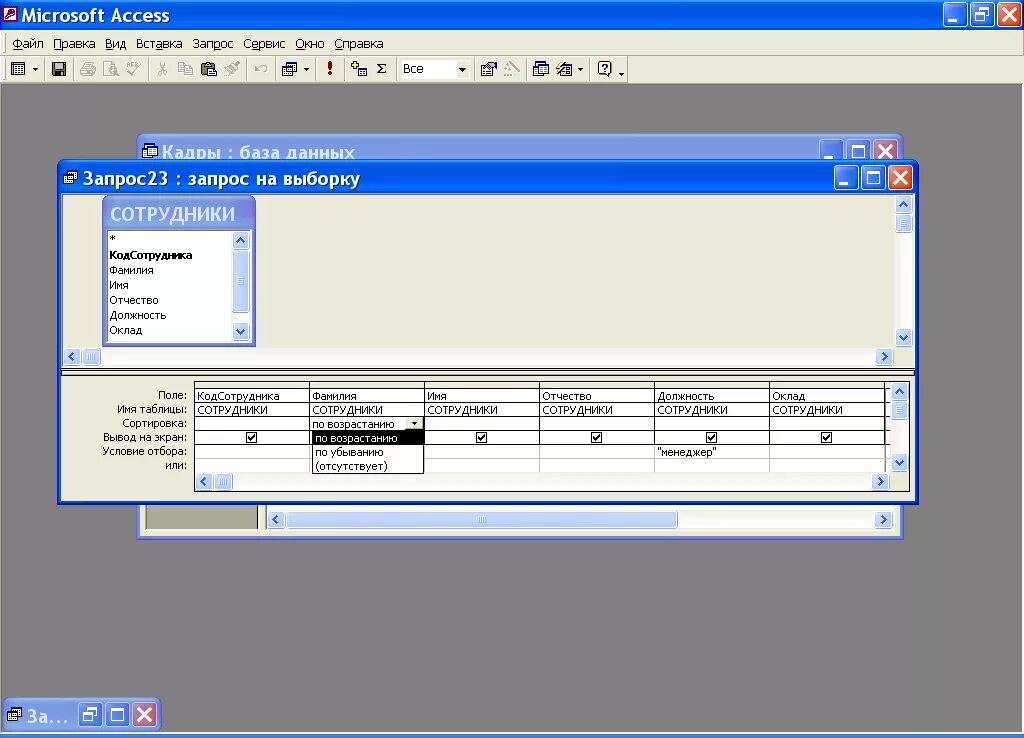Click the Undo arrow icon
Image resolution: width=1024 pixels, height=738 pixels.
(x=261, y=69)
